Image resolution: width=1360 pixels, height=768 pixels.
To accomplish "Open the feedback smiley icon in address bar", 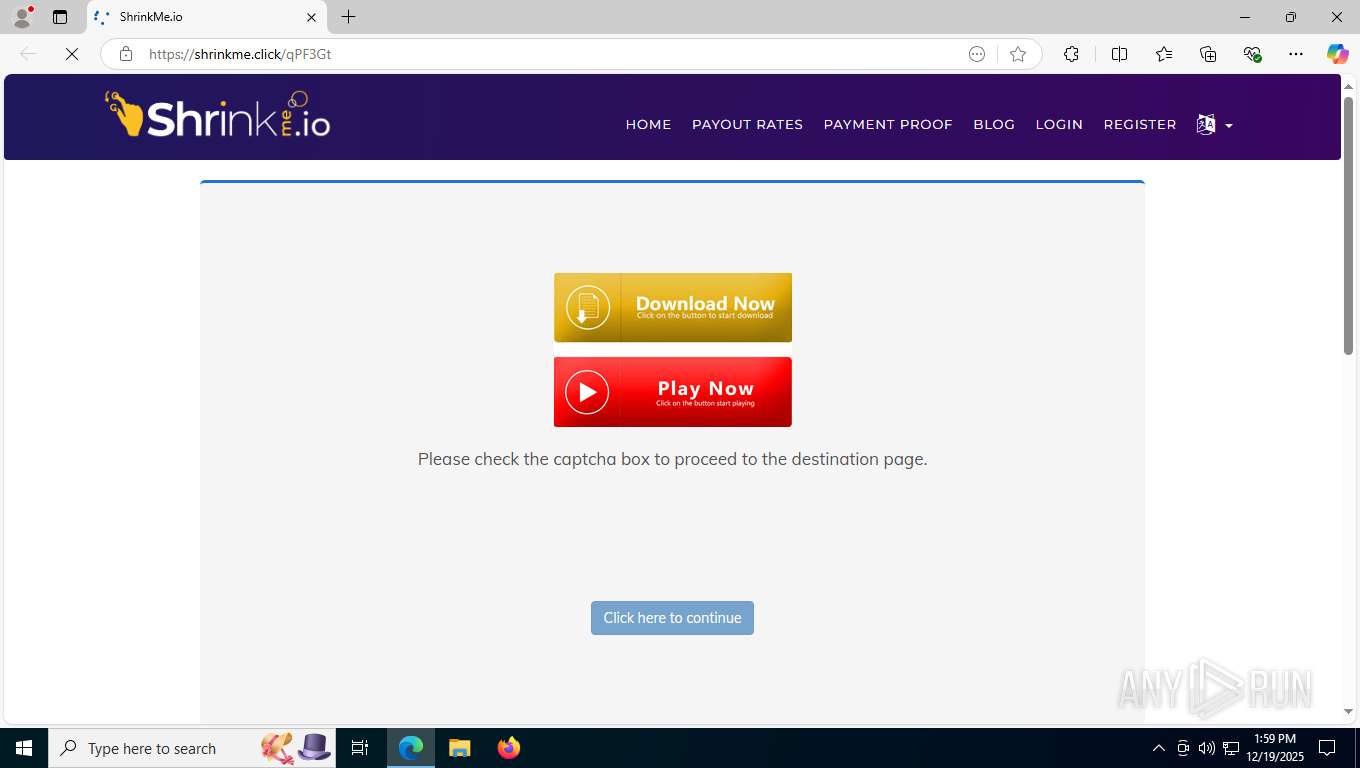I will point(977,54).
